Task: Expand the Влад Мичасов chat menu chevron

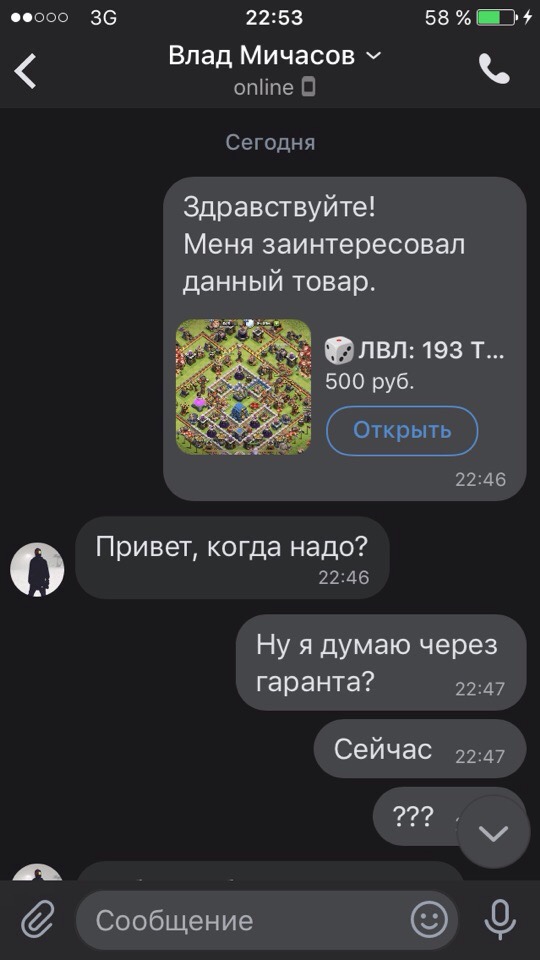Action: click(x=373, y=56)
